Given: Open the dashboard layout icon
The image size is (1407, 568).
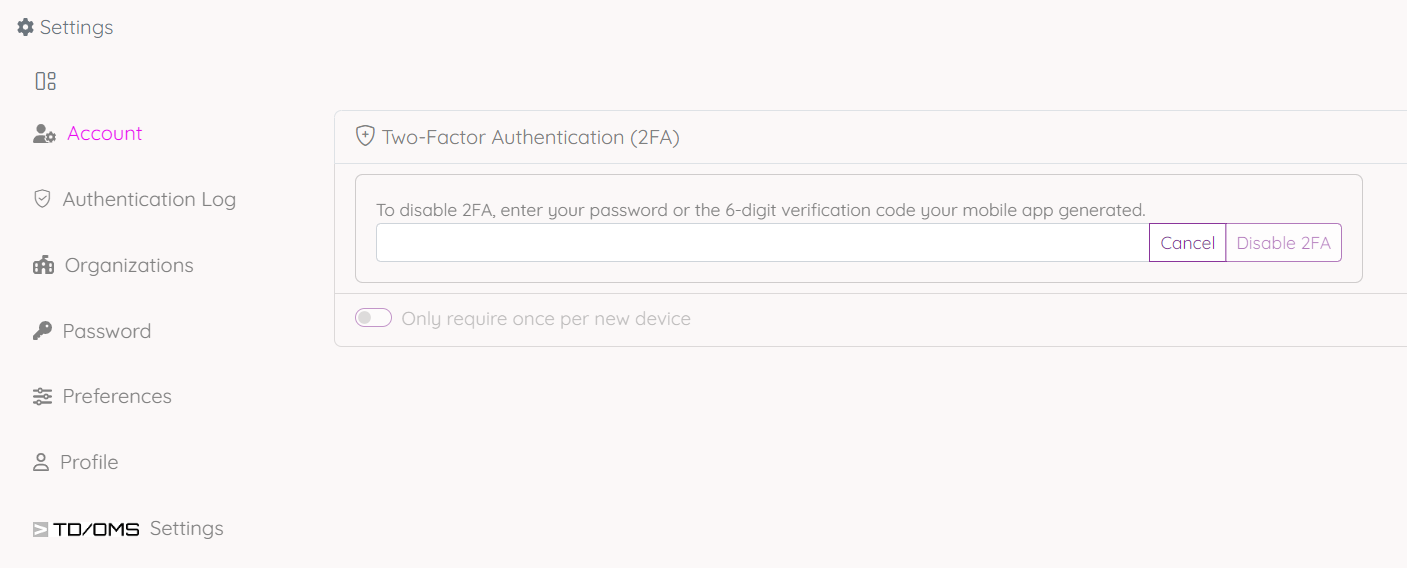Looking at the screenshot, I should click(x=46, y=81).
